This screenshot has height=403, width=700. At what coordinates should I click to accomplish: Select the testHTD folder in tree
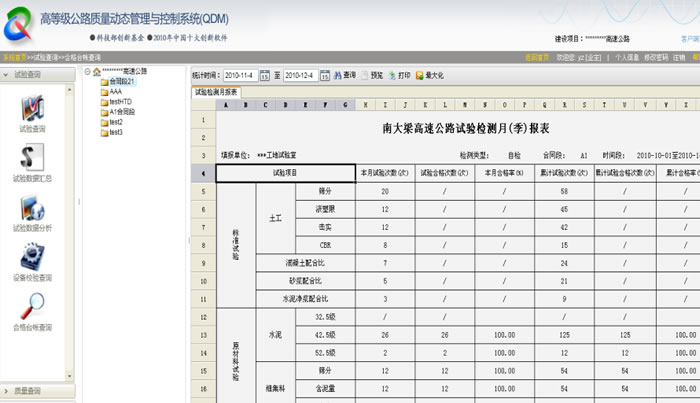pyautogui.click(x=121, y=101)
